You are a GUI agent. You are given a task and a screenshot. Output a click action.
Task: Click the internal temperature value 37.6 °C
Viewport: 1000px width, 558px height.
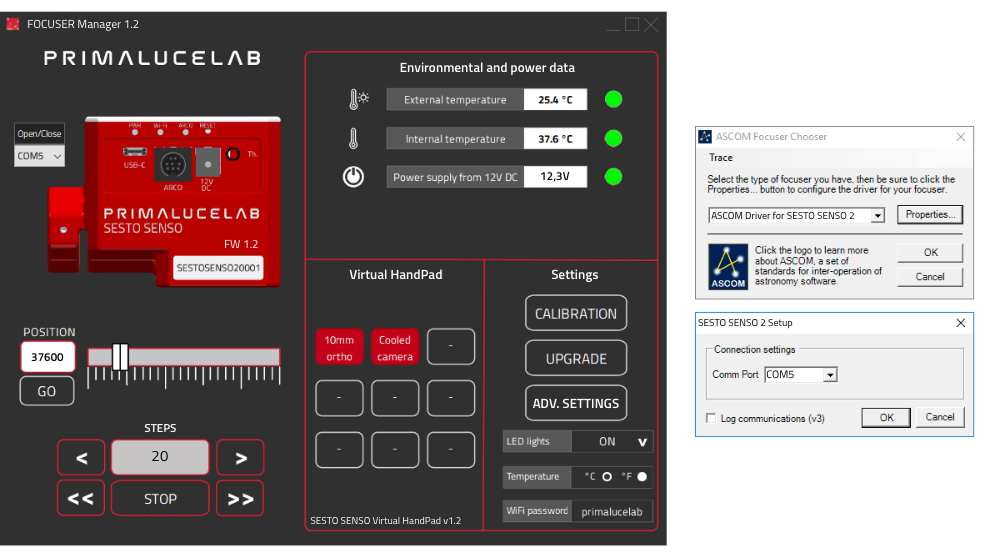[x=555, y=138]
